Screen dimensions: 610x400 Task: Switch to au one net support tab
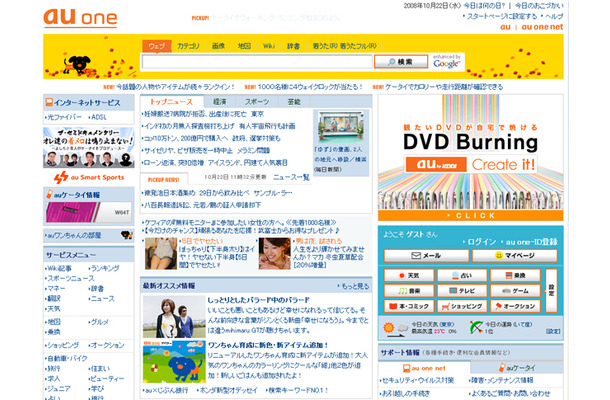(x=424, y=368)
